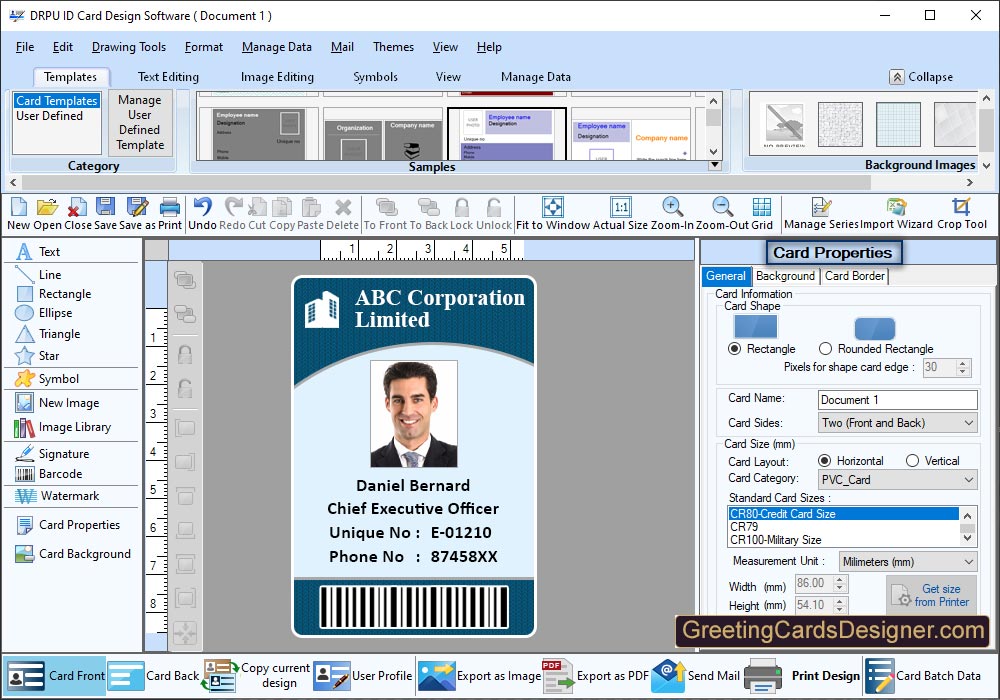
Task: Open the Drawing Tools menu
Action: point(129,47)
